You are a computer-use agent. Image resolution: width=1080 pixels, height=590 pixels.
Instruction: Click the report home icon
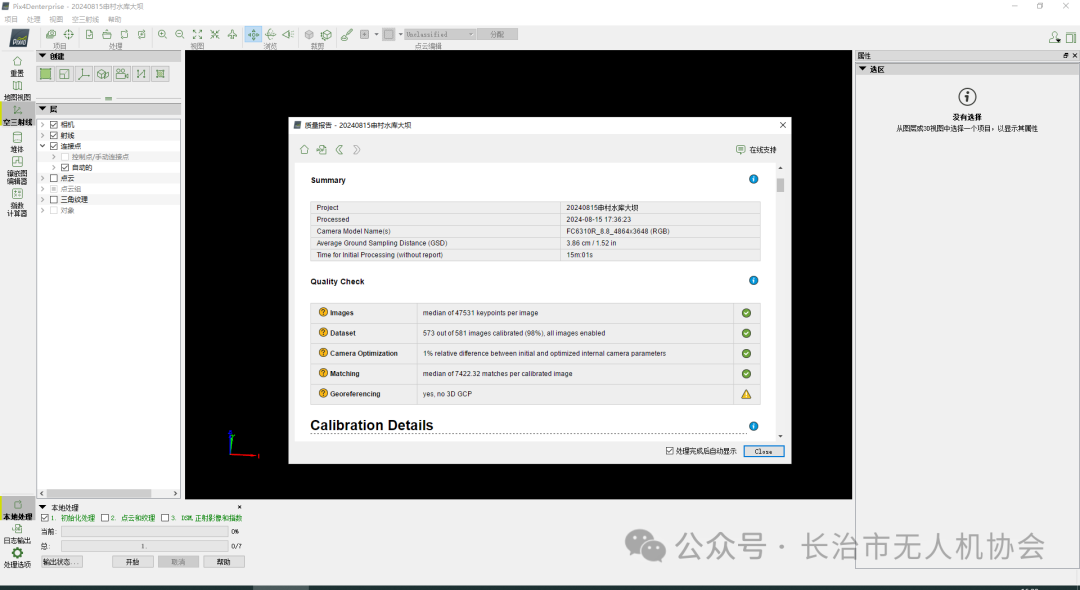(304, 149)
